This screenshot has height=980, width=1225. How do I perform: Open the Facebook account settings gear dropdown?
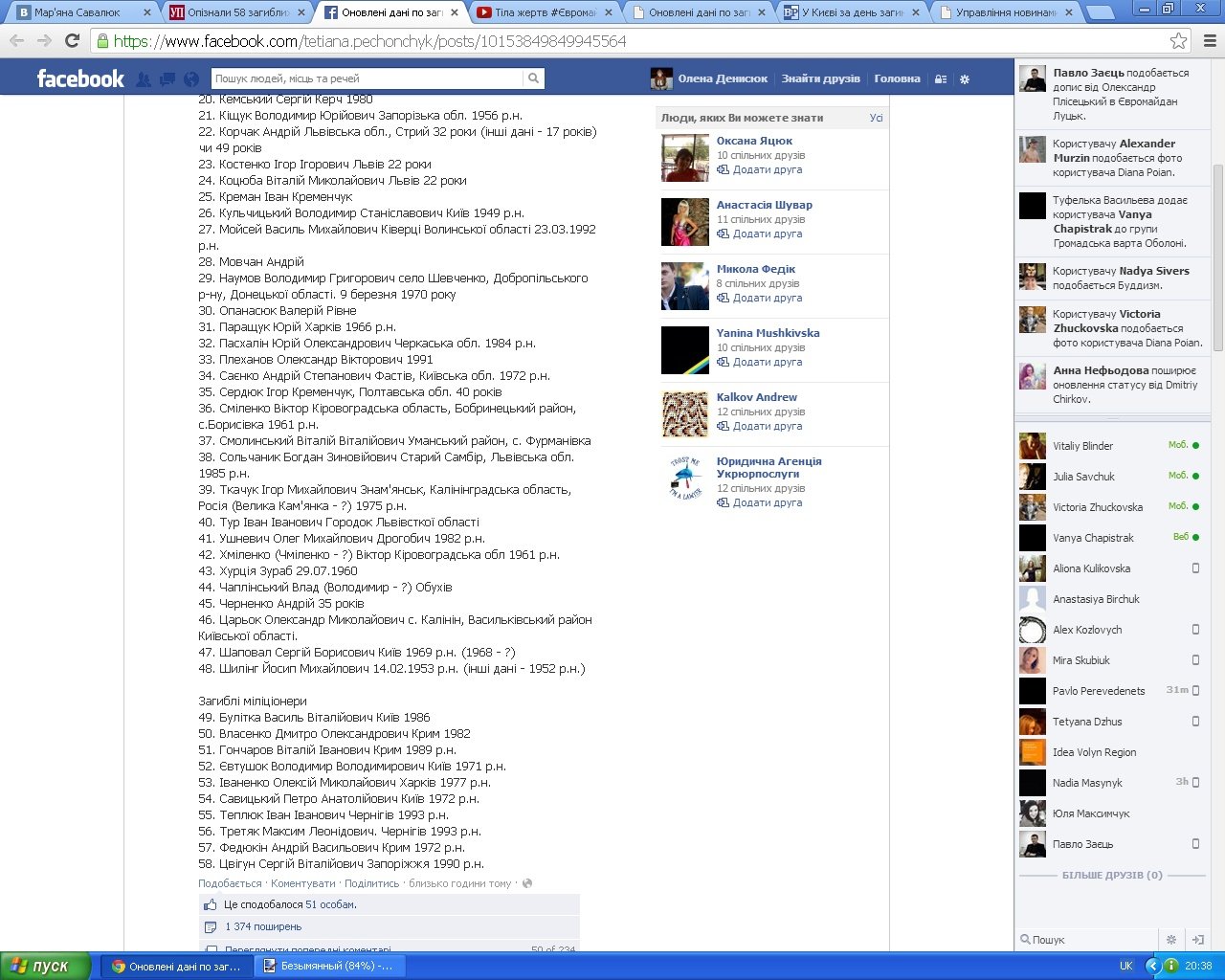(x=965, y=79)
